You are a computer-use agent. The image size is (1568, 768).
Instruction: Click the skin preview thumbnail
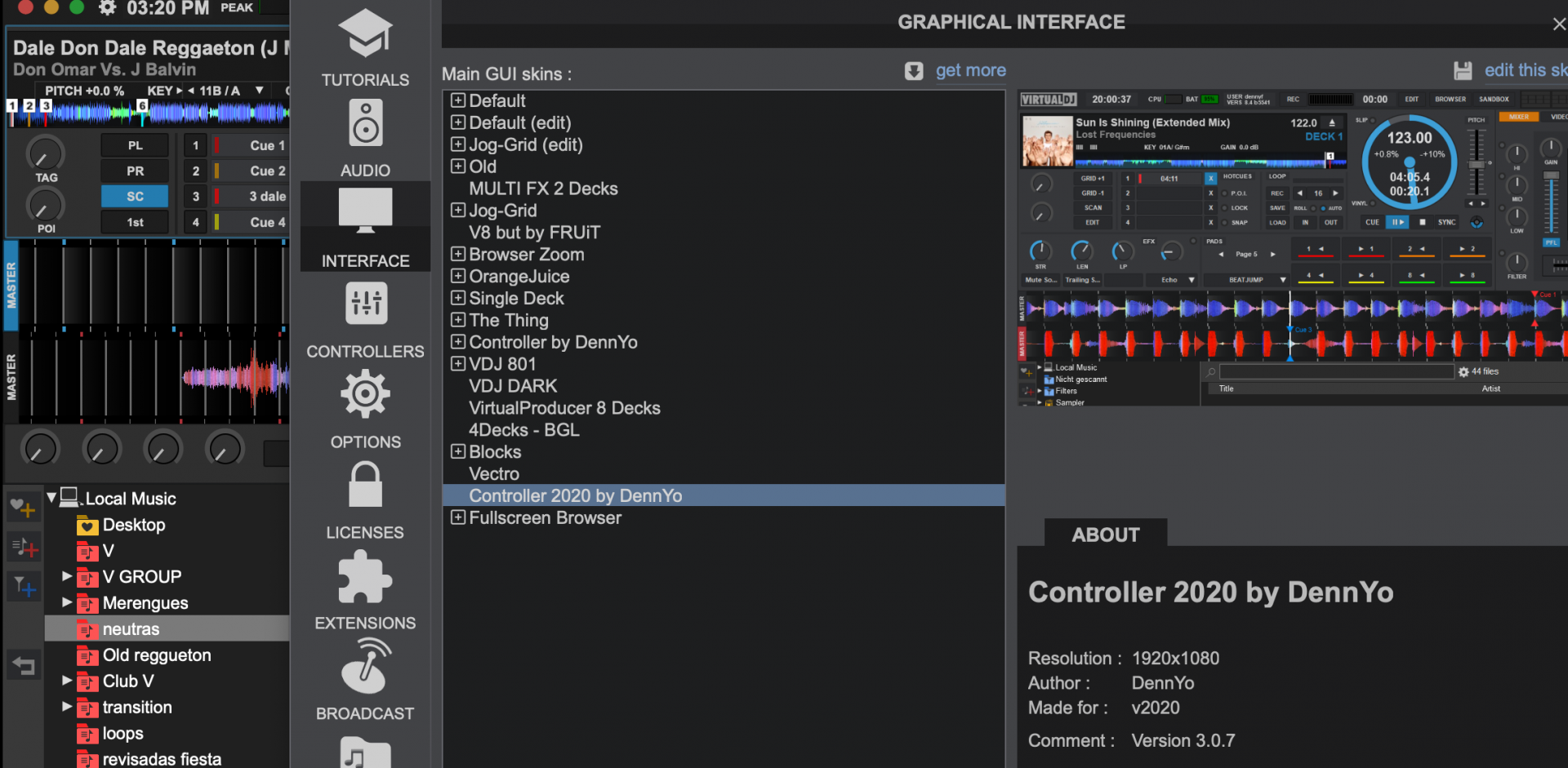click(1293, 249)
